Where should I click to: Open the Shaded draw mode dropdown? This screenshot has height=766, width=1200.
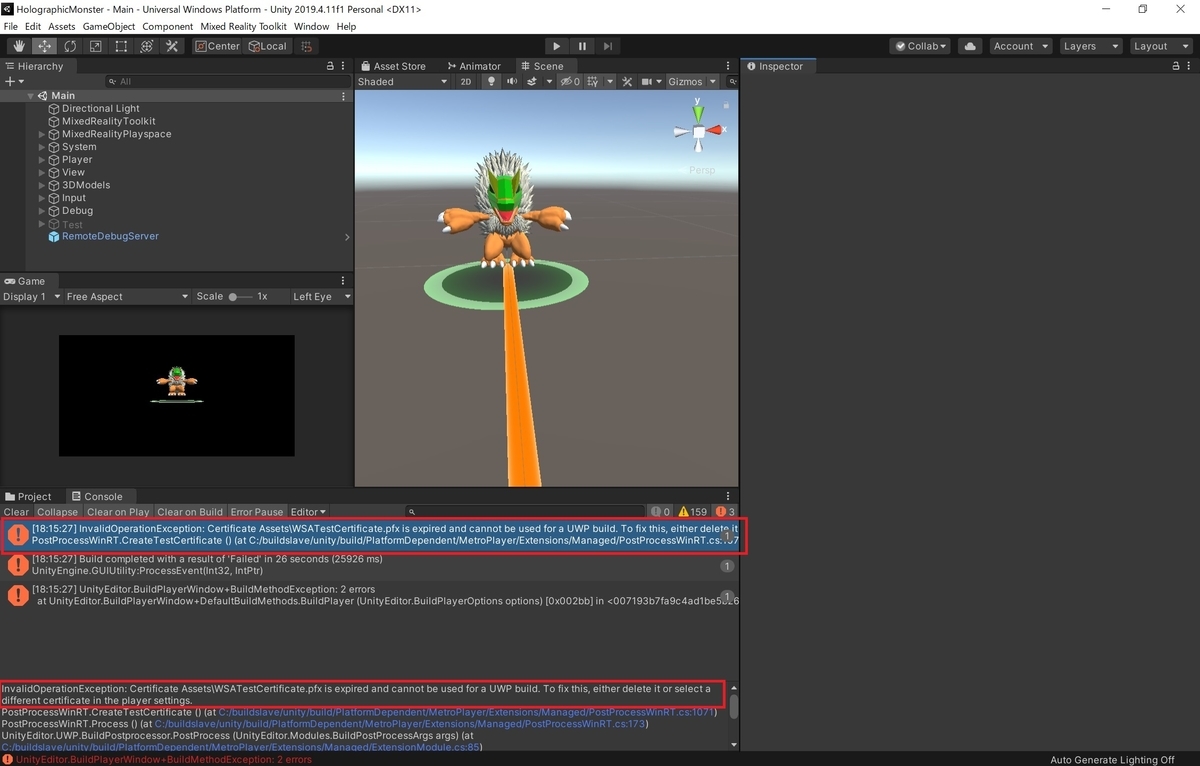point(402,82)
